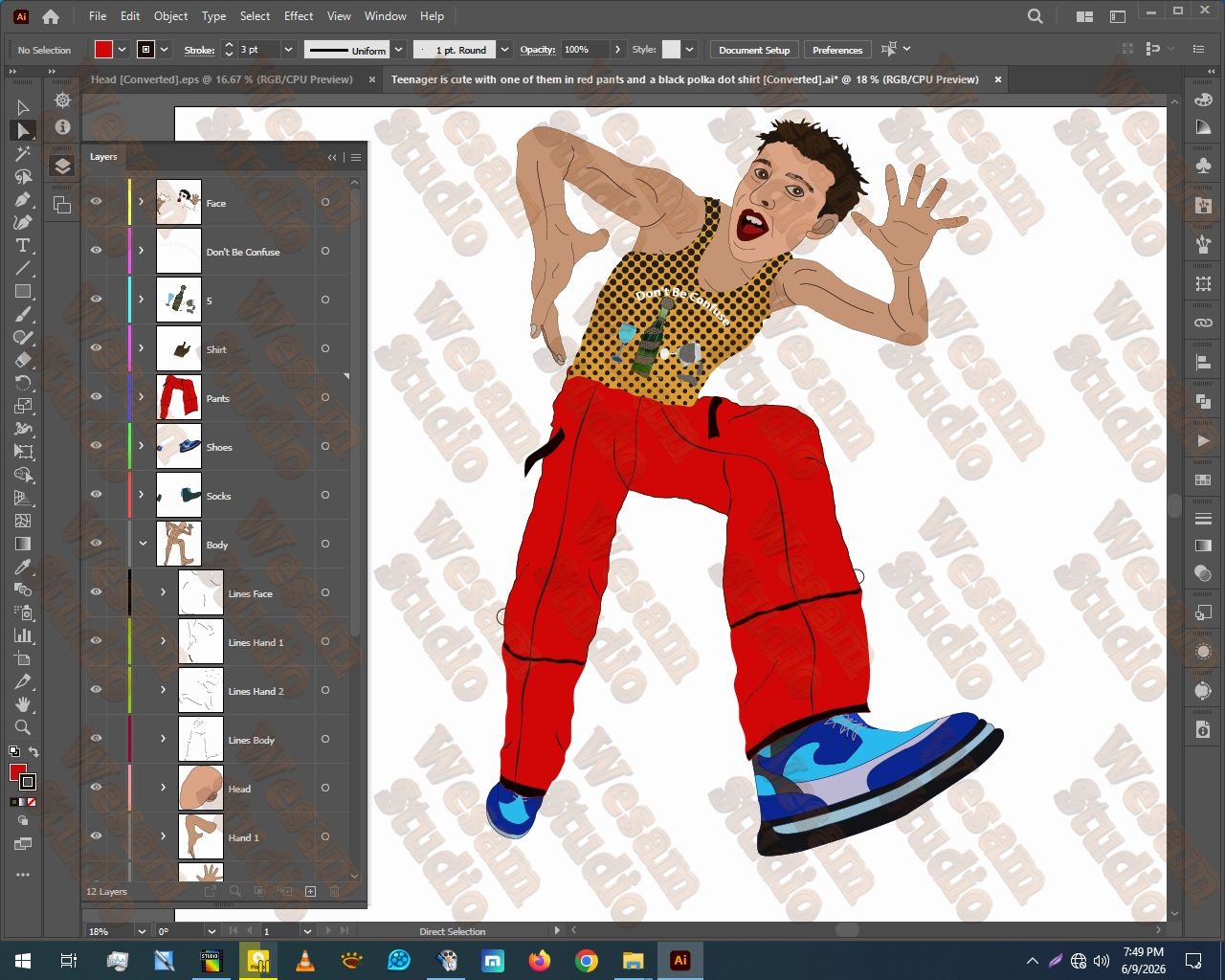Select the Column Graph tool
Image resolution: width=1225 pixels, height=980 pixels.
pyautogui.click(x=23, y=635)
